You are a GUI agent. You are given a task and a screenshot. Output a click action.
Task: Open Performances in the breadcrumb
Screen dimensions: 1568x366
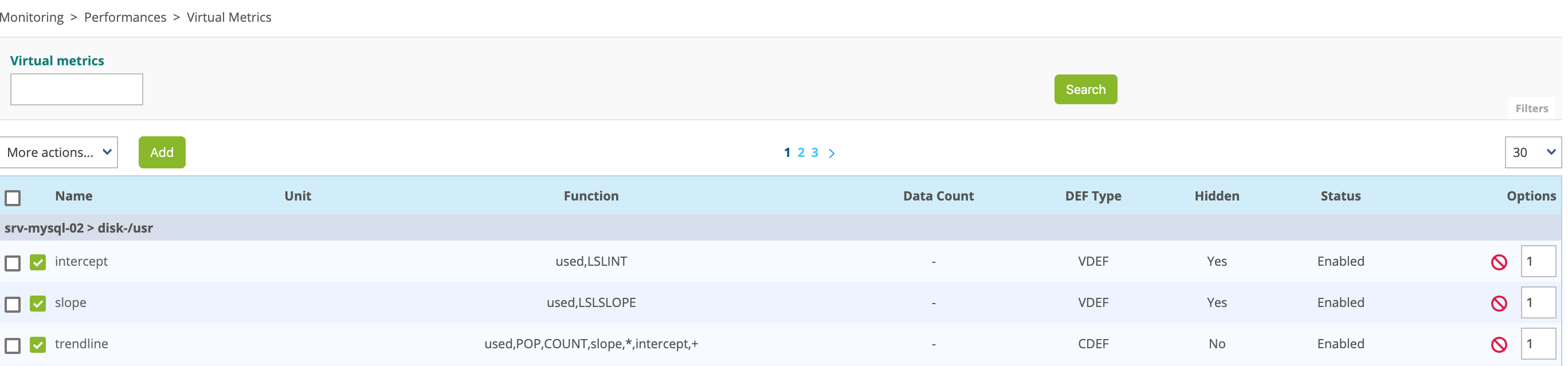[125, 17]
